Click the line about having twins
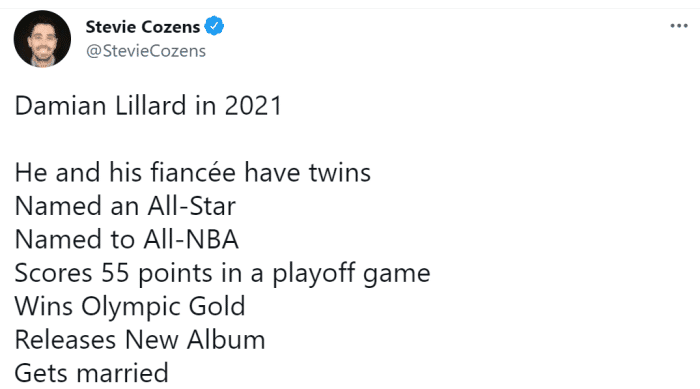Image resolution: width=700 pixels, height=389 pixels. [x=193, y=172]
